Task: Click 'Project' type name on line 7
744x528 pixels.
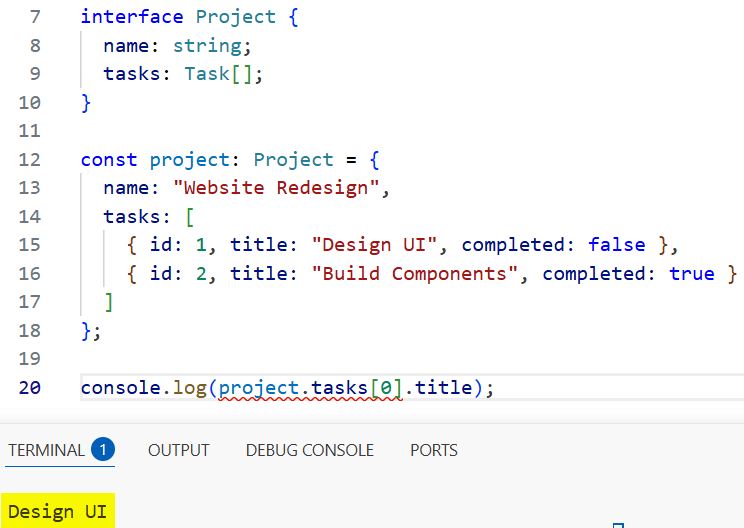Action: click(236, 17)
